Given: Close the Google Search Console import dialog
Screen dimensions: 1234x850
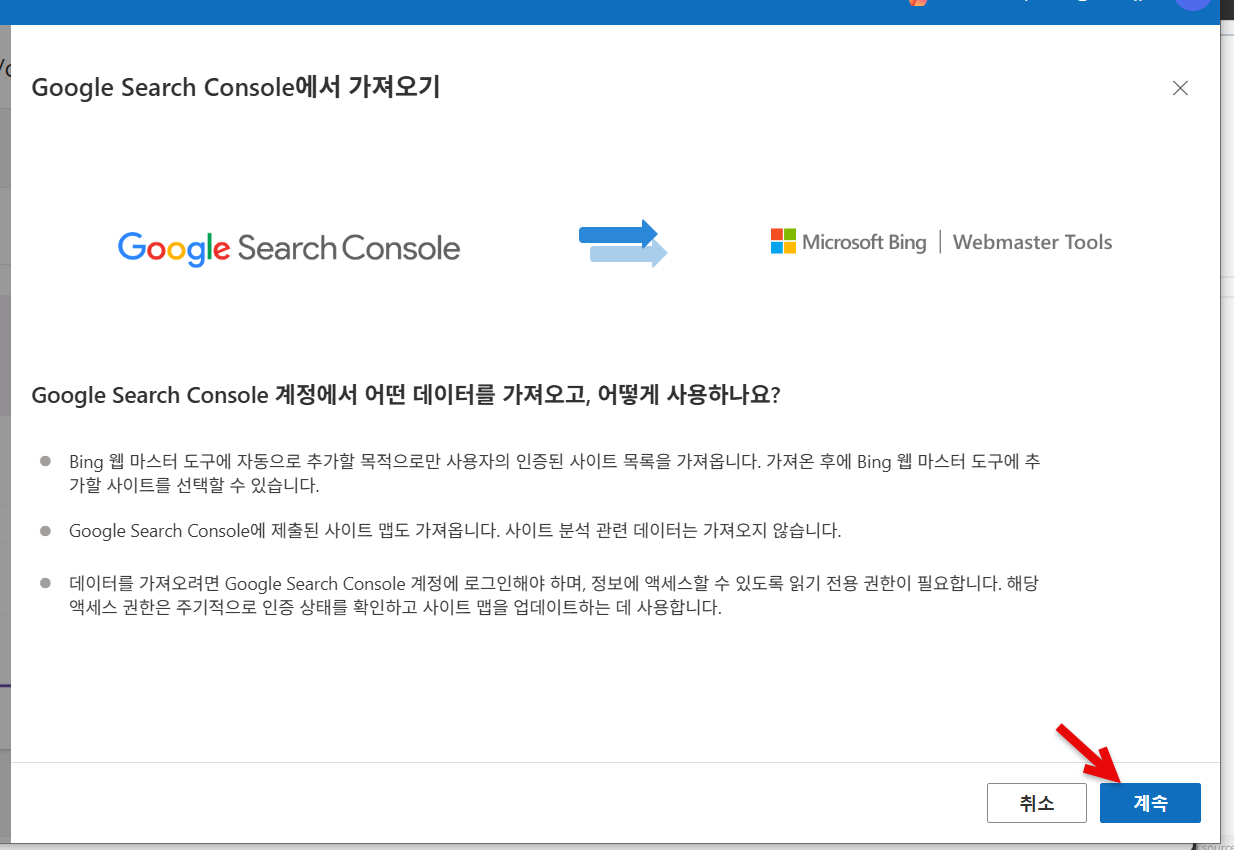Looking at the screenshot, I should (x=1180, y=88).
